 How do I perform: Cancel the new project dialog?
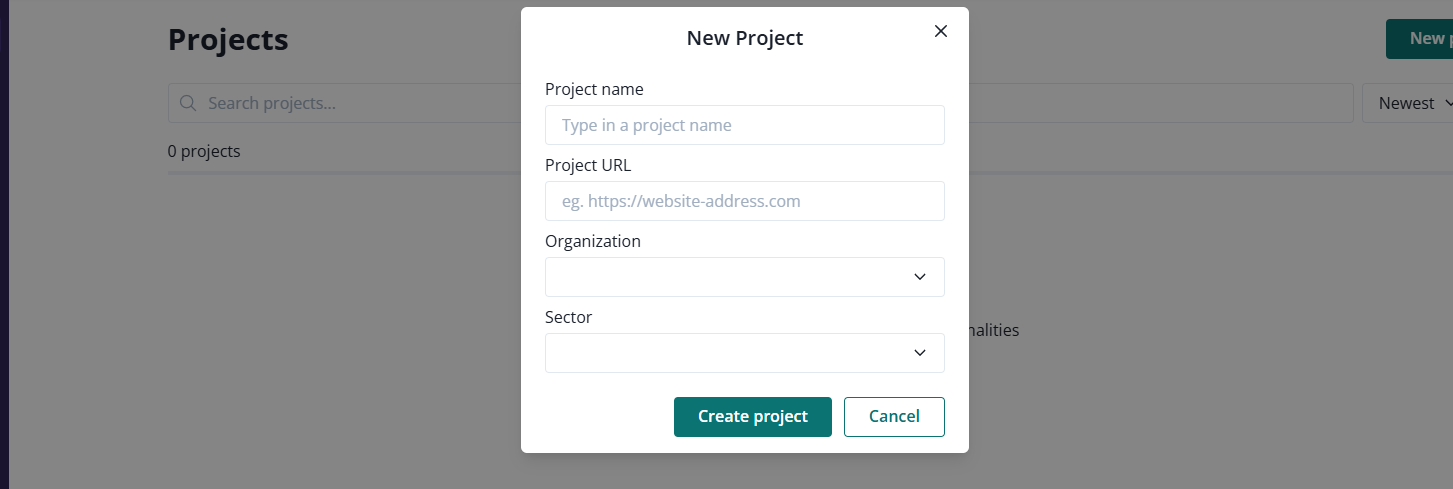[894, 417]
